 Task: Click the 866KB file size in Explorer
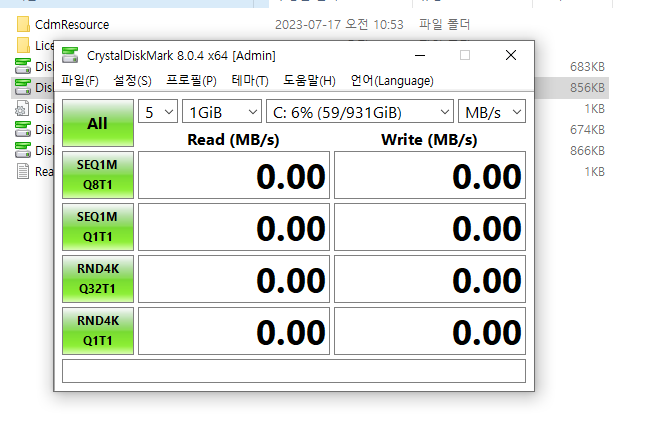tap(587, 151)
